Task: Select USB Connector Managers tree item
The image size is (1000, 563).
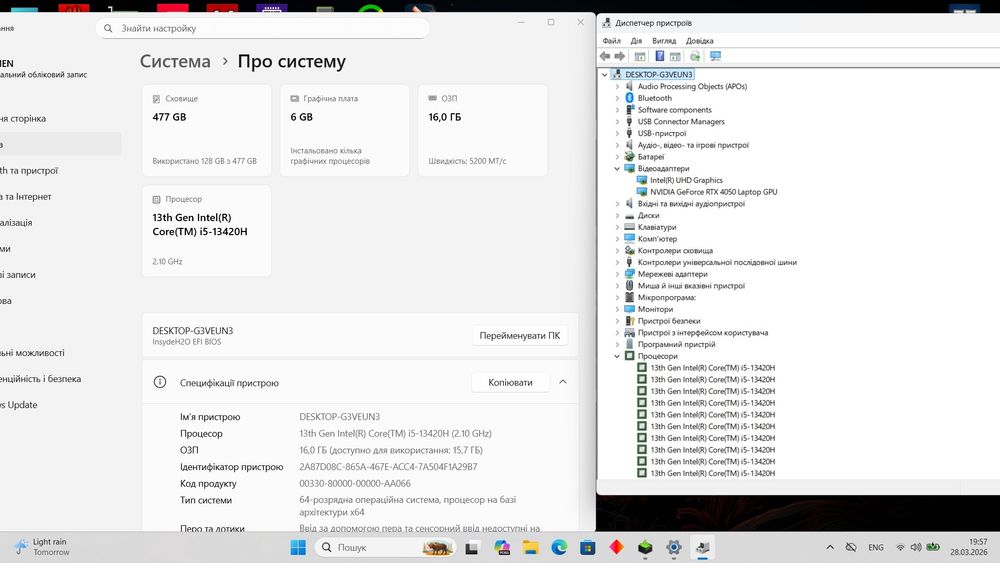Action: click(680, 122)
